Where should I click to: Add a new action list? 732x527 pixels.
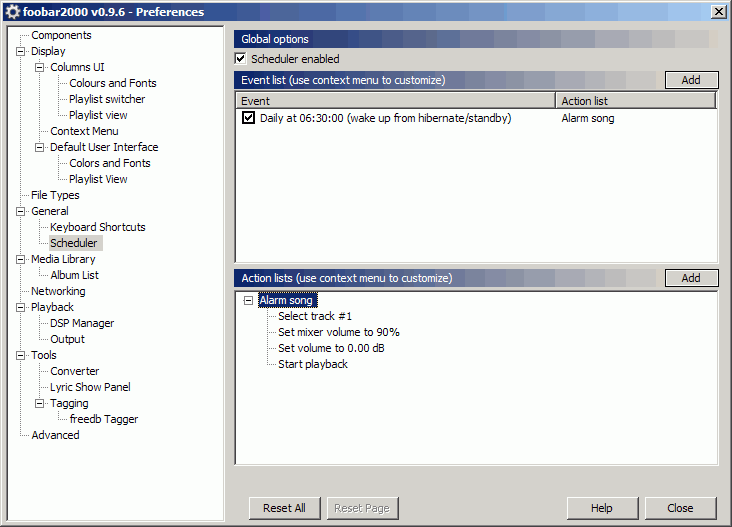pos(691,278)
